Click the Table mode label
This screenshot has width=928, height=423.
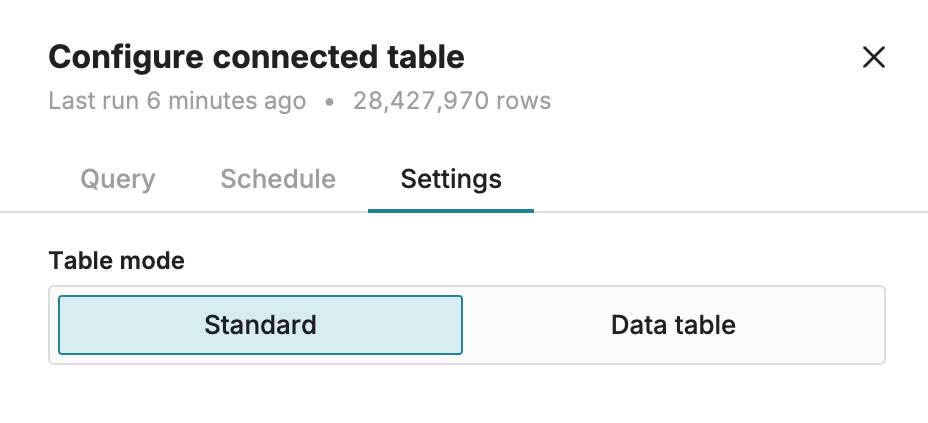coord(117,260)
